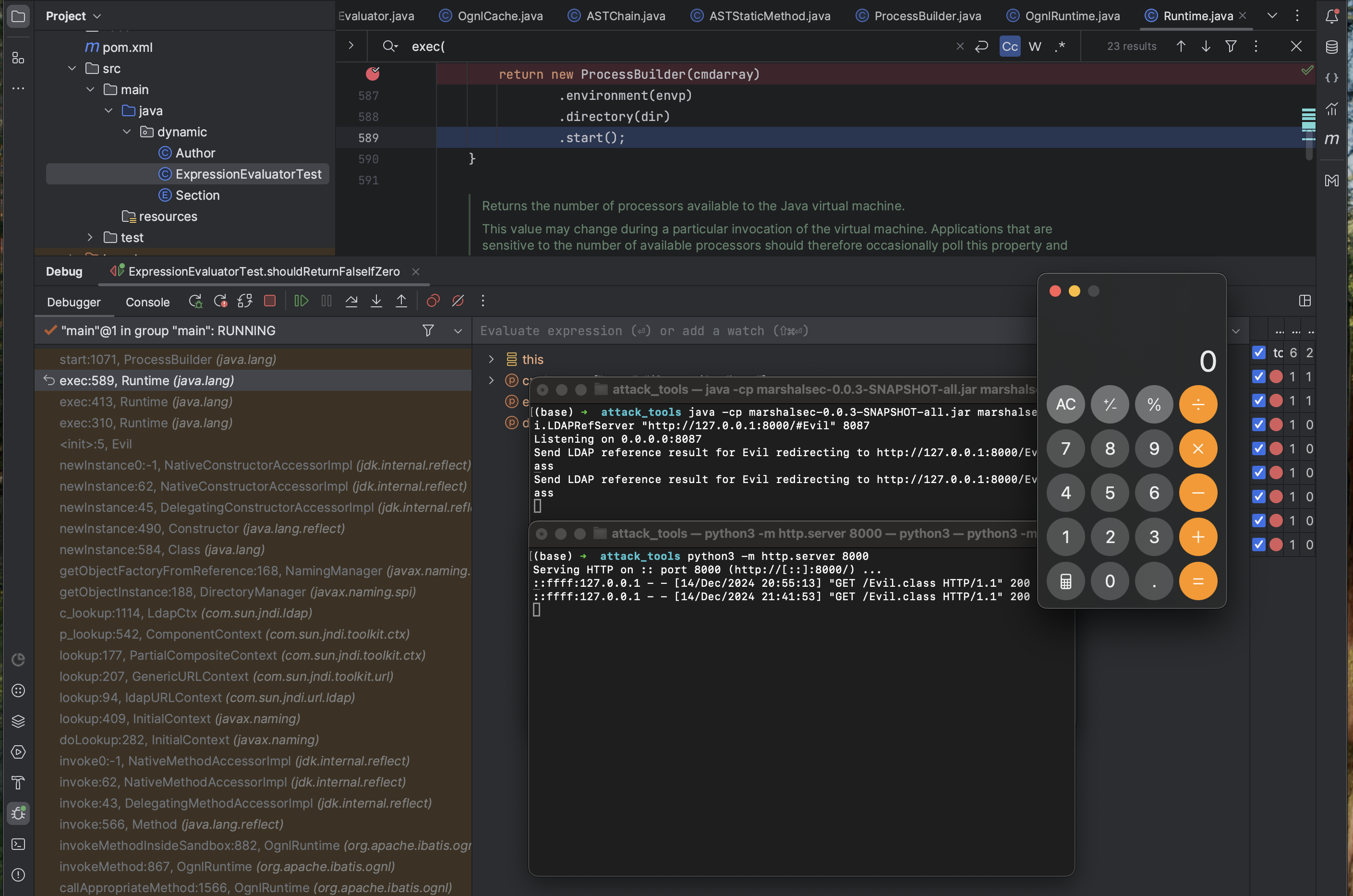Open Build hammer tool window
Viewport: 1353px width, 896px height.
pyautogui.click(x=18, y=782)
